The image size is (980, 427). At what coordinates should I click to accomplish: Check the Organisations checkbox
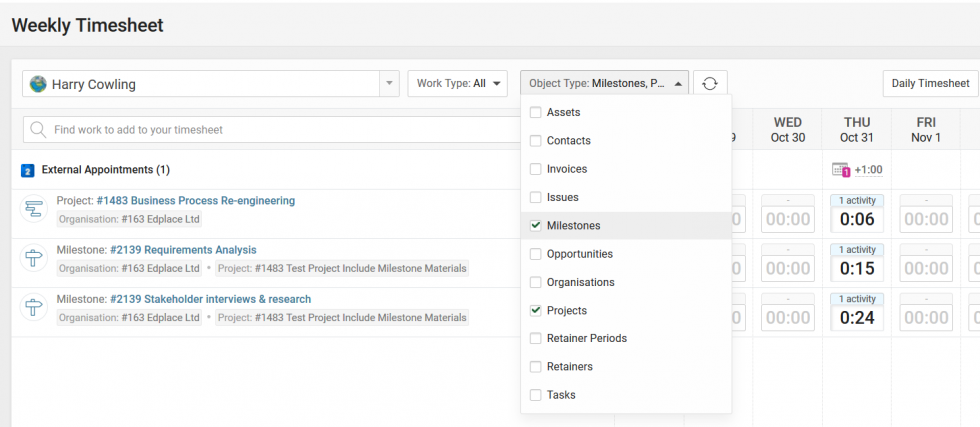pos(536,282)
